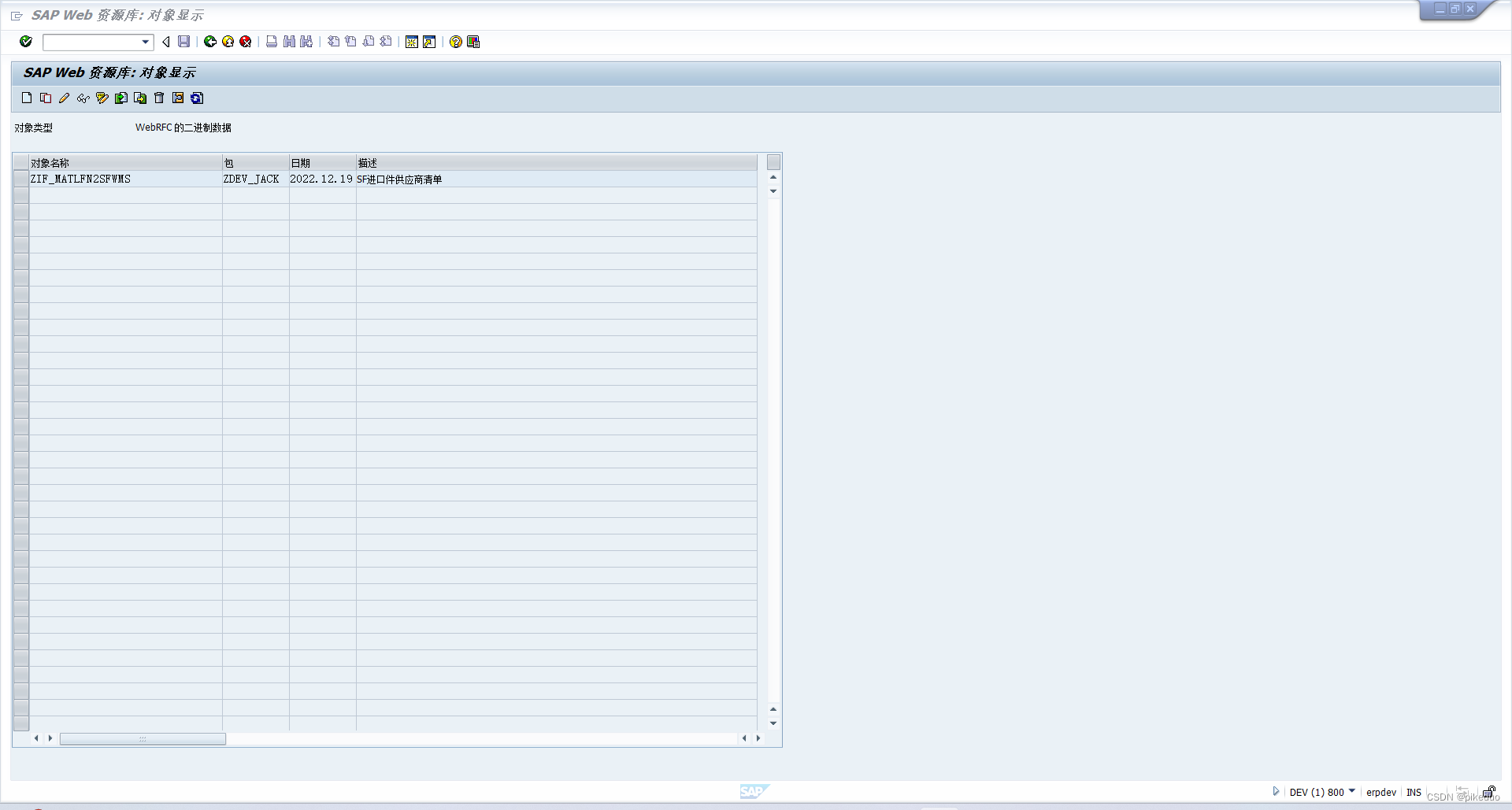Click the table's top scroll-down arrow
The height and width of the screenshot is (810, 1512).
pos(773,191)
